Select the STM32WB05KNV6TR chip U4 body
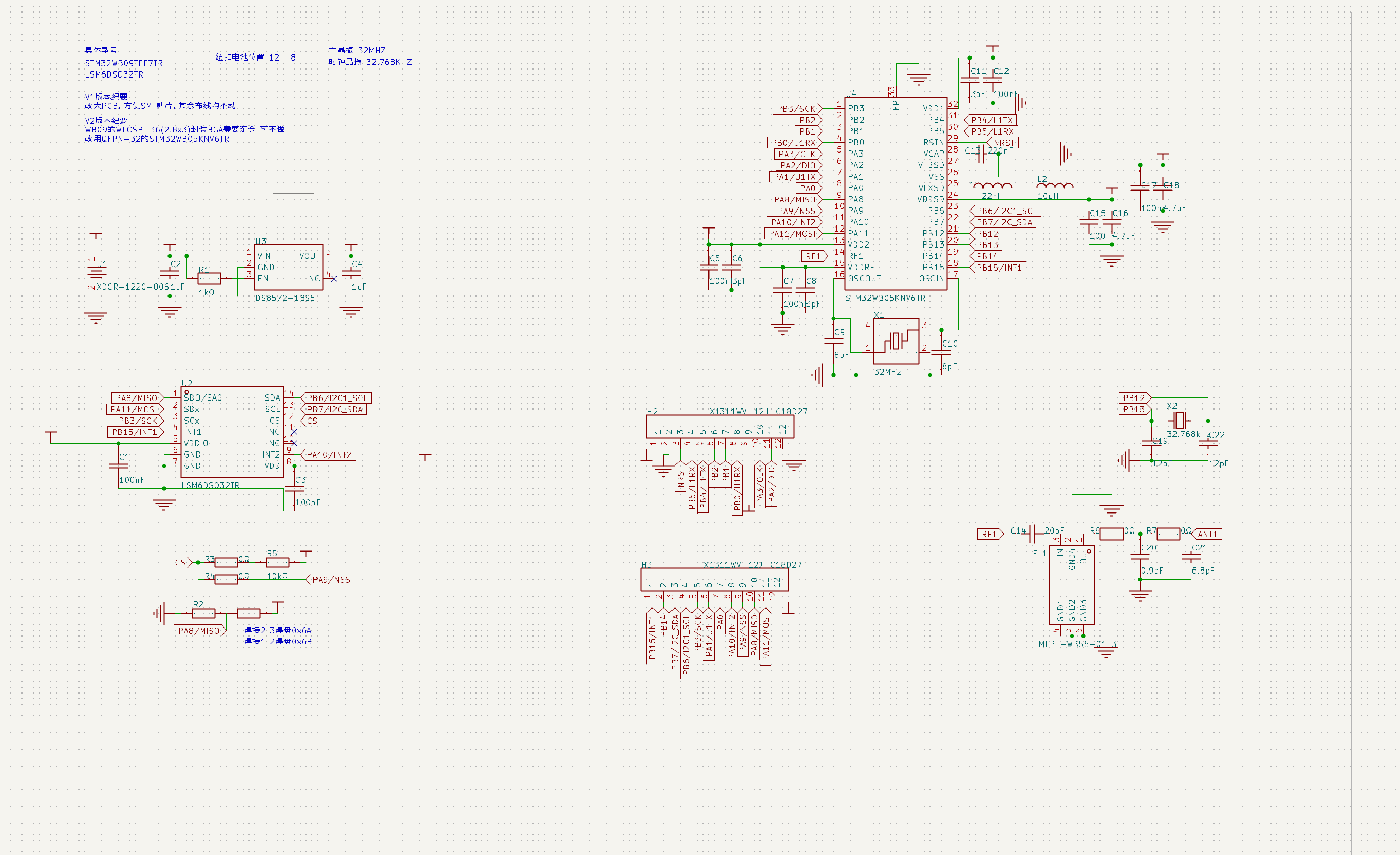The image size is (1400, 855). 895,193
